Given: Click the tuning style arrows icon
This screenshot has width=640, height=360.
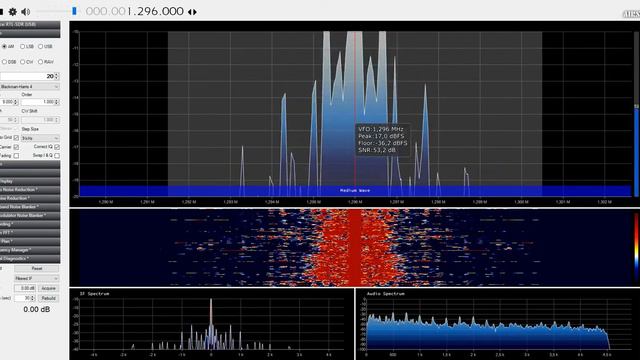Looking at the screenshot, I should tap(192, 12).
